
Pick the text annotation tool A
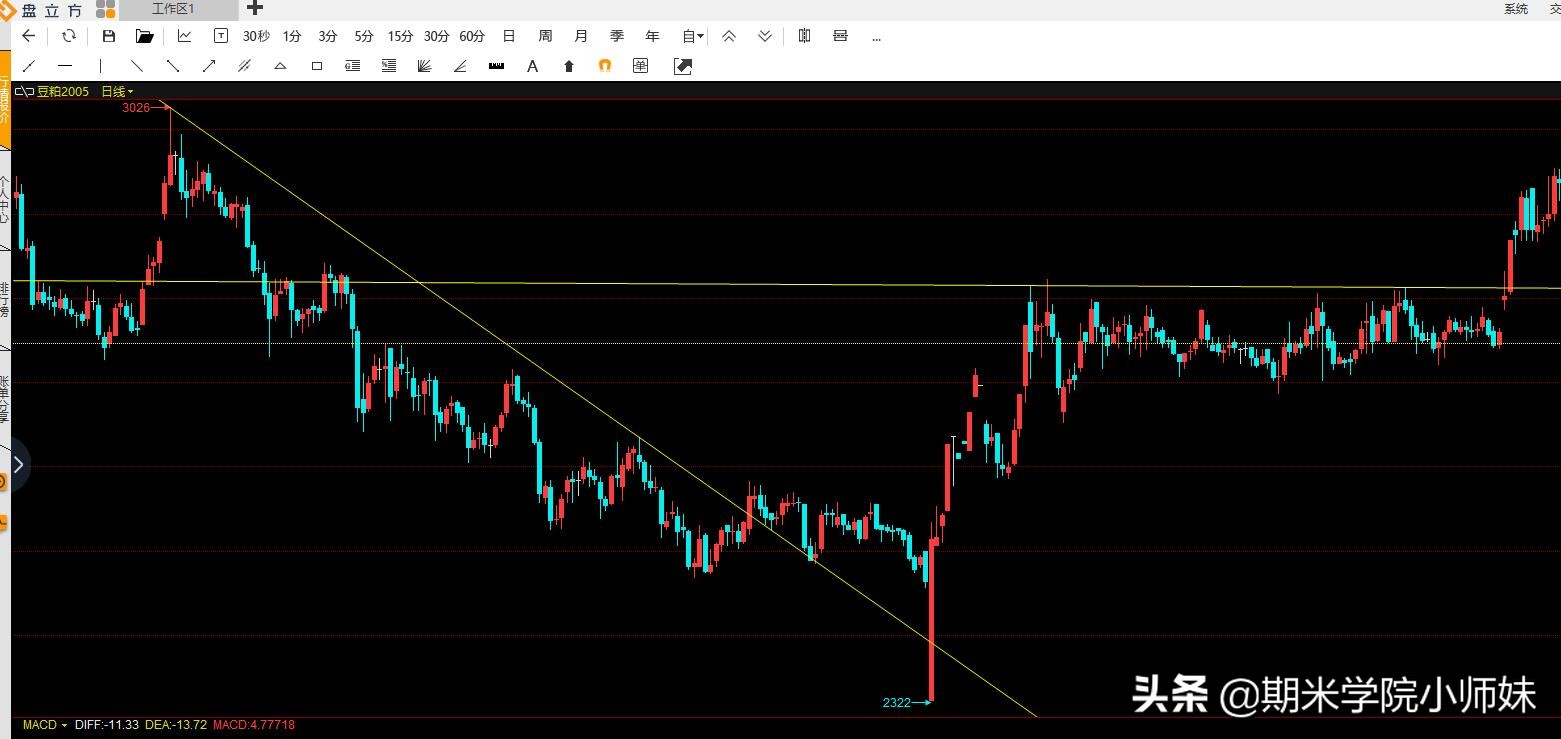coord(532,66)
